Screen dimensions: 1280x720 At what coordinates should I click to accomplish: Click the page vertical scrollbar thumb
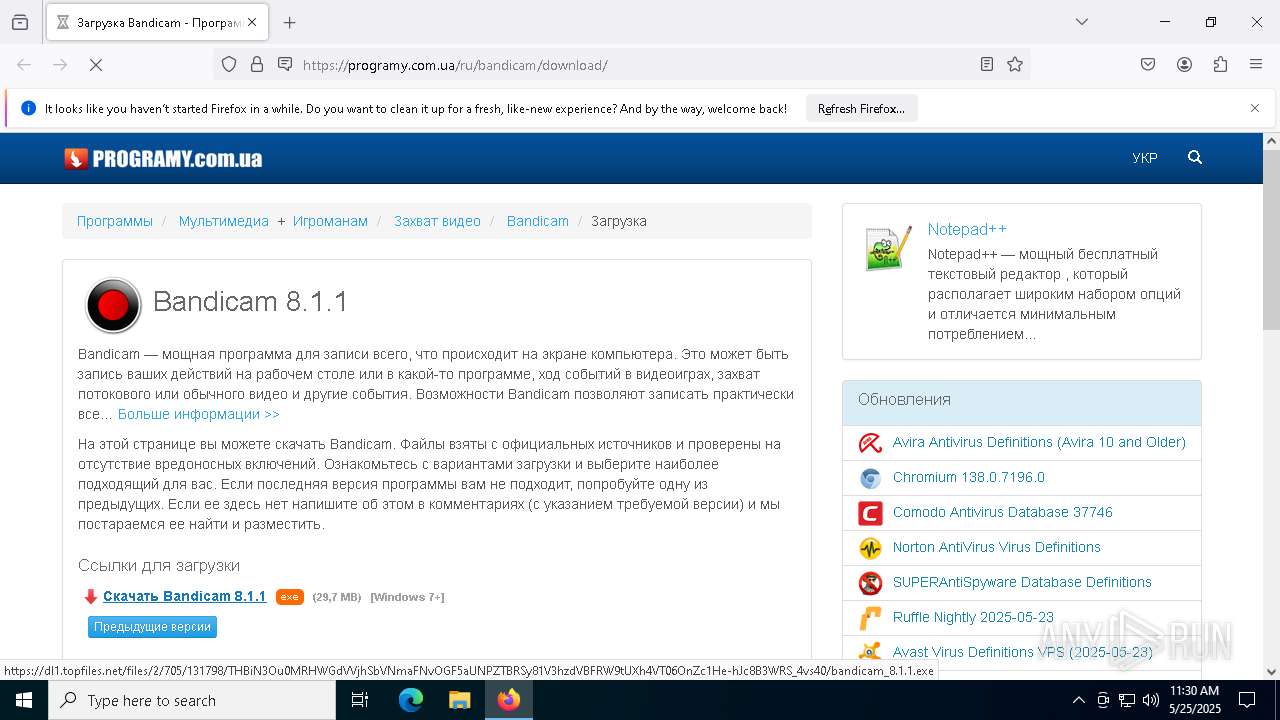[x=1271, y=240]
